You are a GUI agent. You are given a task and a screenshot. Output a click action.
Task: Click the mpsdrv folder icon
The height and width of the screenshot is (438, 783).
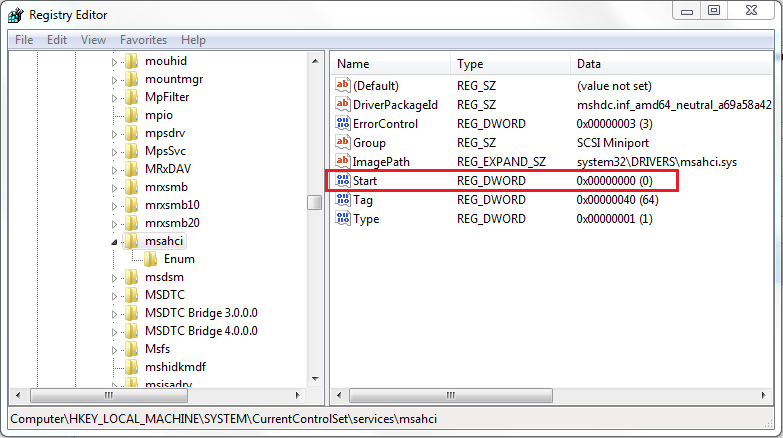pos(131,133)
